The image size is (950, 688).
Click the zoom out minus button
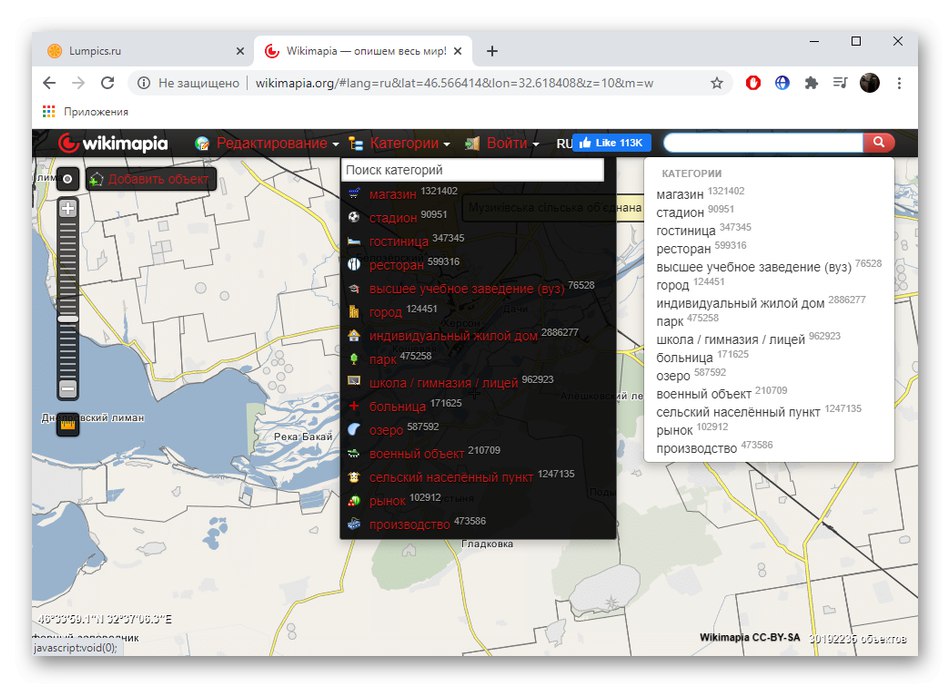(x=68, y=388)
